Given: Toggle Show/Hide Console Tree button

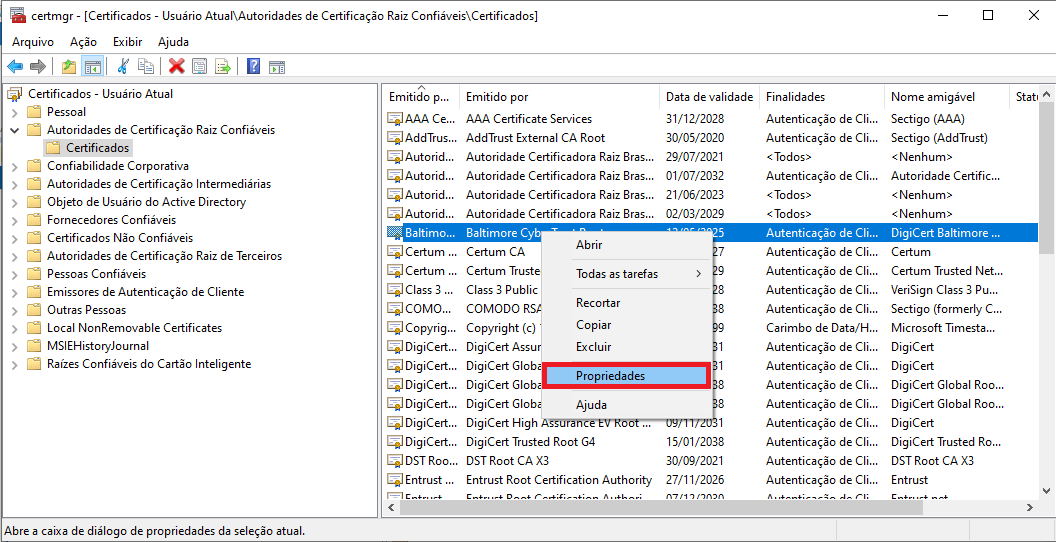Looking at the screenshot, I should 92,67.
